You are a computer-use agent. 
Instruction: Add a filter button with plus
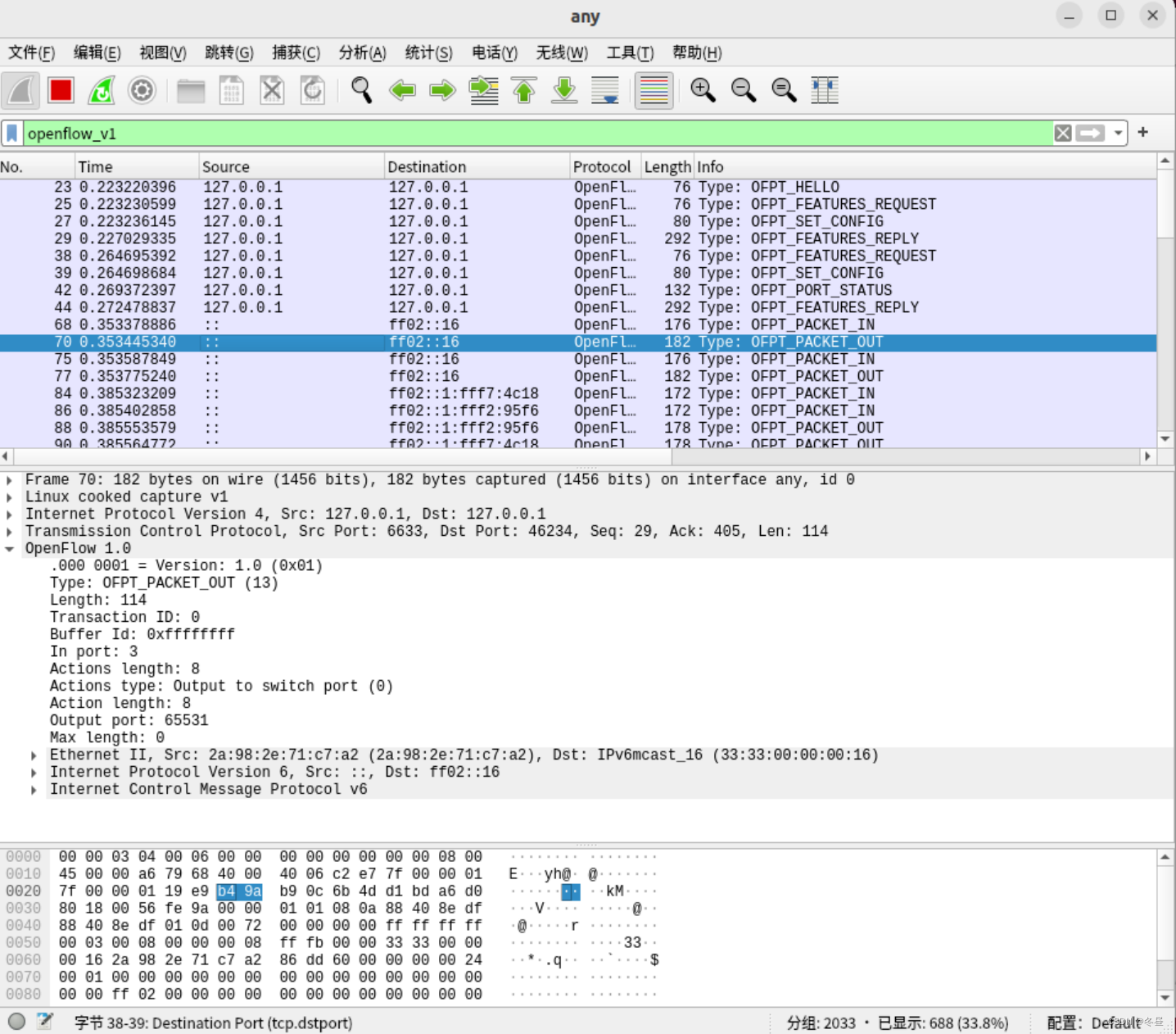tap(1143, 132)
